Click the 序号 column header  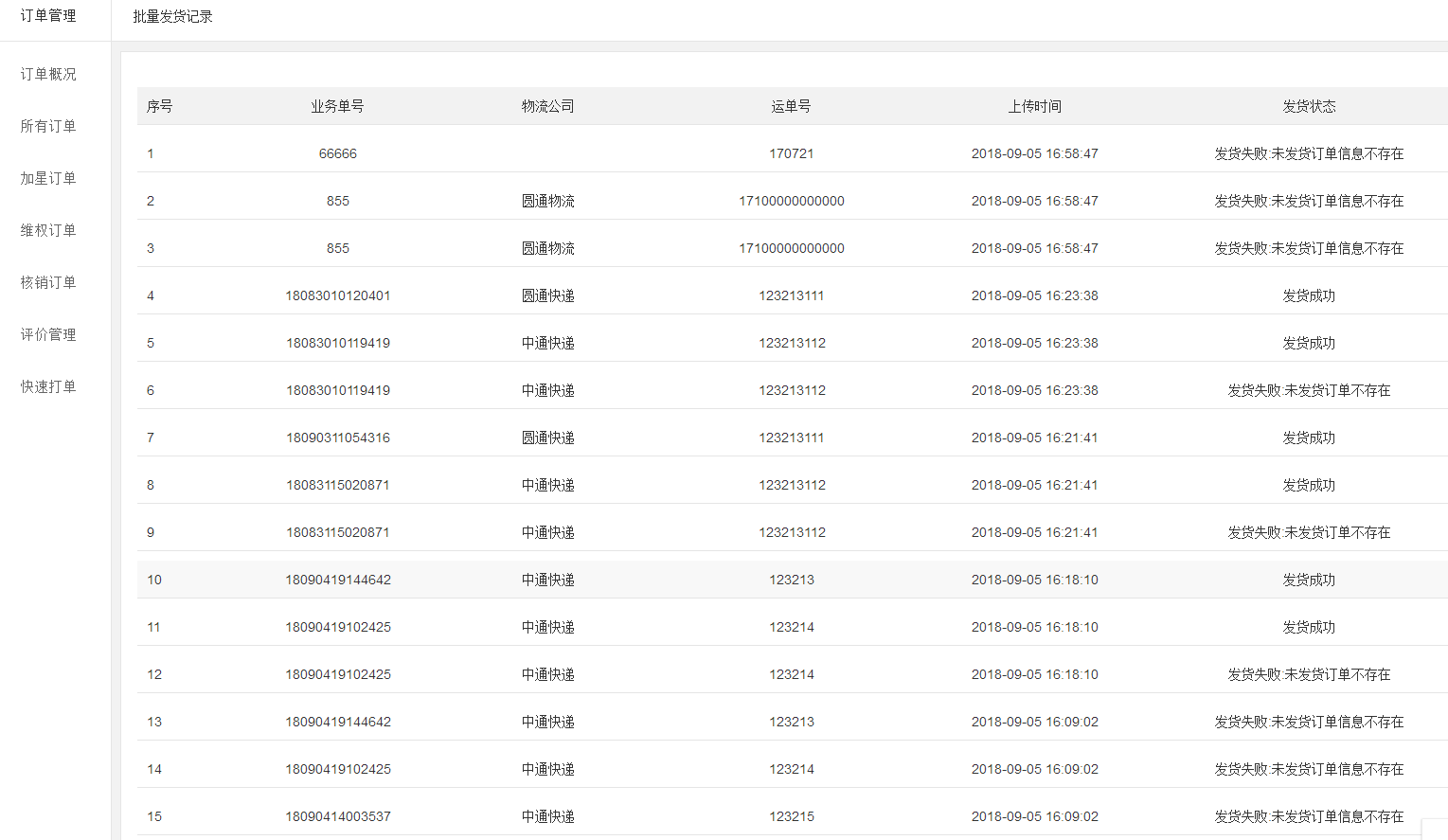159,106
